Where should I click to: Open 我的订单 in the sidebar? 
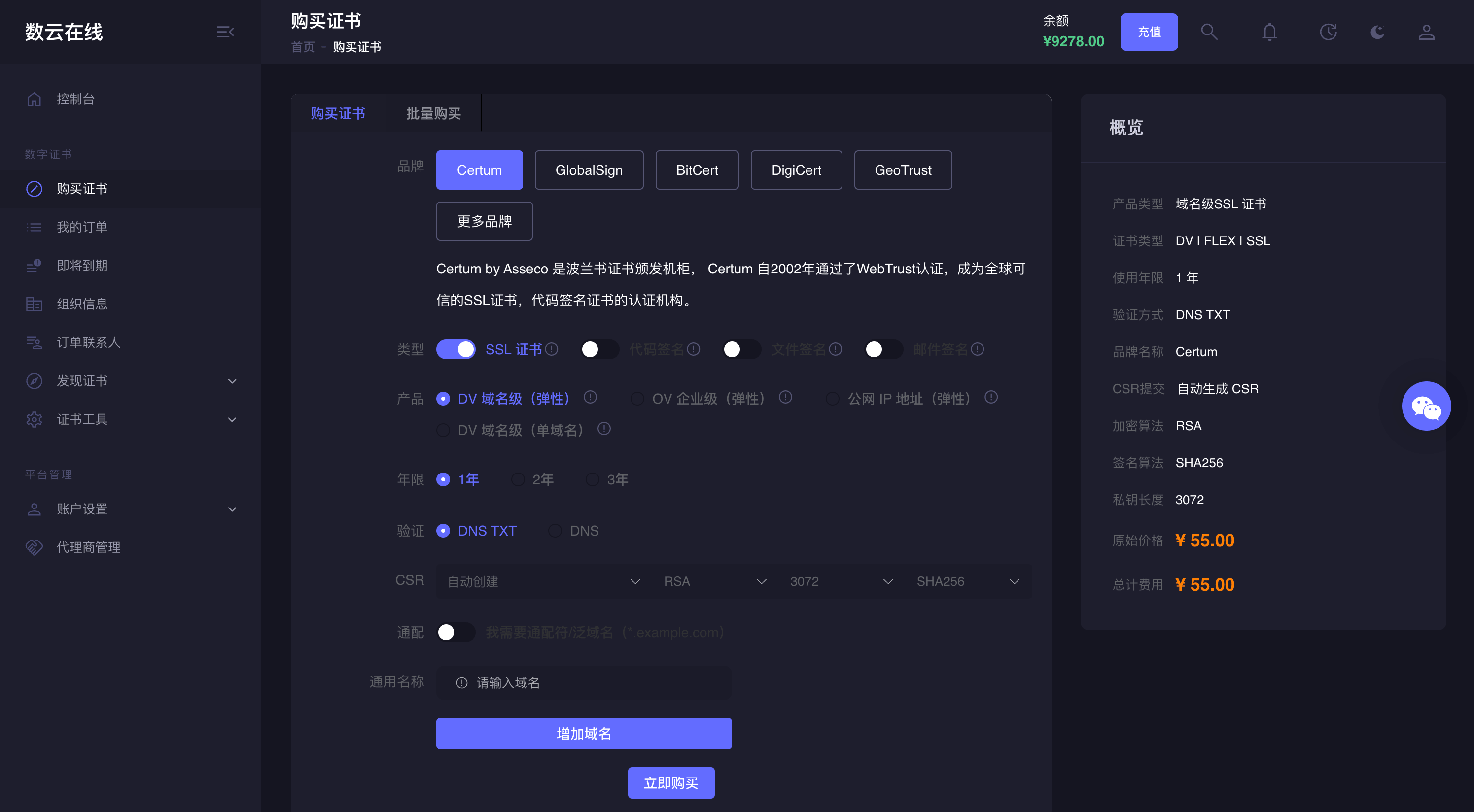point(82,227)
